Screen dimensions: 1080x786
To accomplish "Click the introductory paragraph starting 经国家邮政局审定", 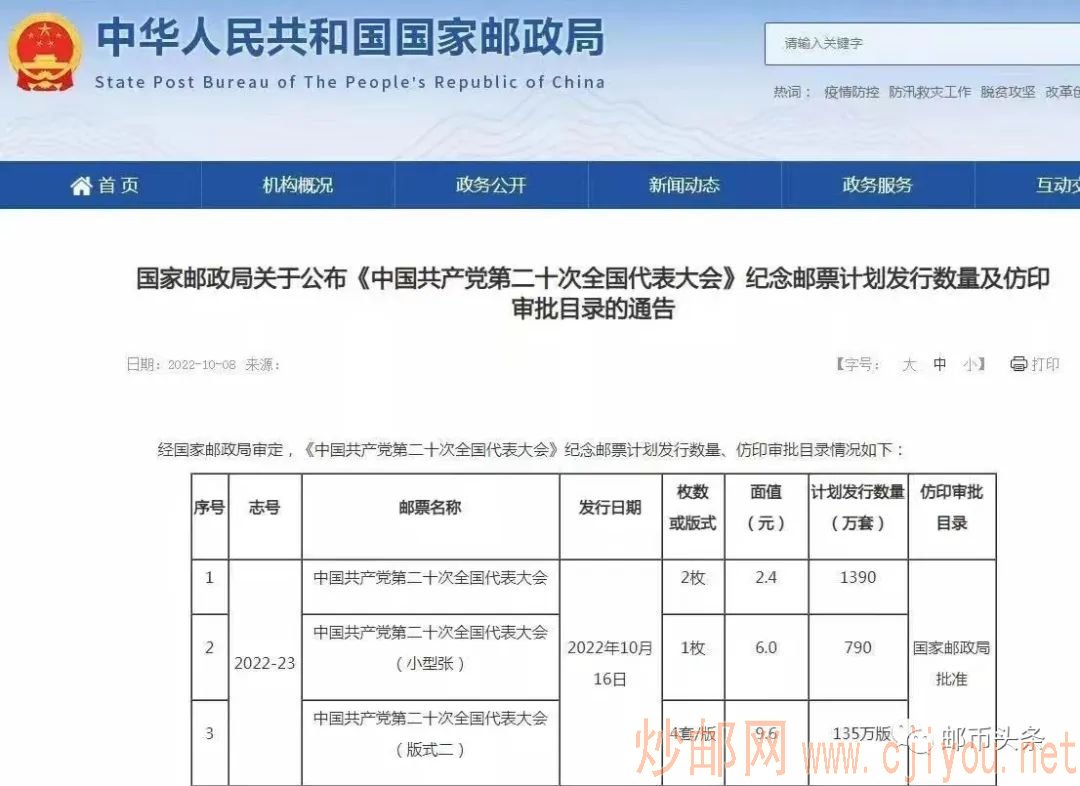I will click(x=530, y=451).
